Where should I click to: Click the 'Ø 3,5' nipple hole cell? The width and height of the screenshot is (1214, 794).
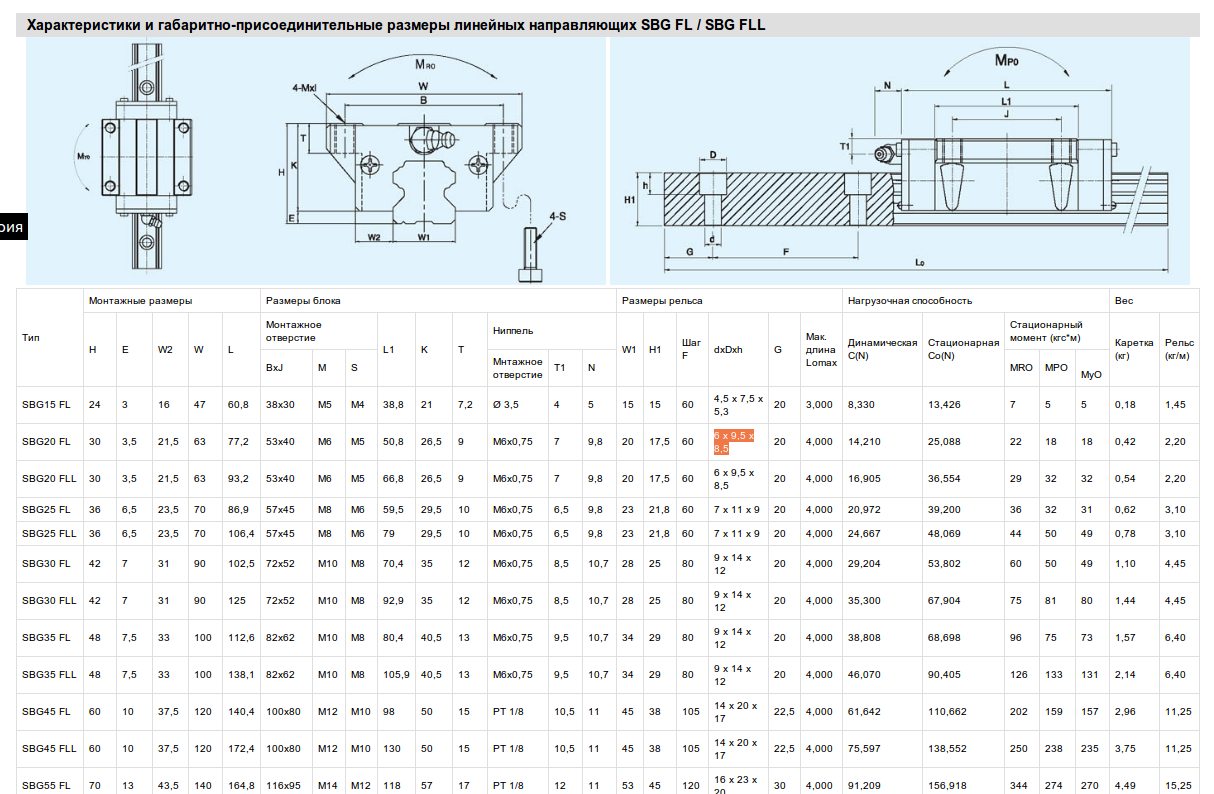(x=507, y=405)
